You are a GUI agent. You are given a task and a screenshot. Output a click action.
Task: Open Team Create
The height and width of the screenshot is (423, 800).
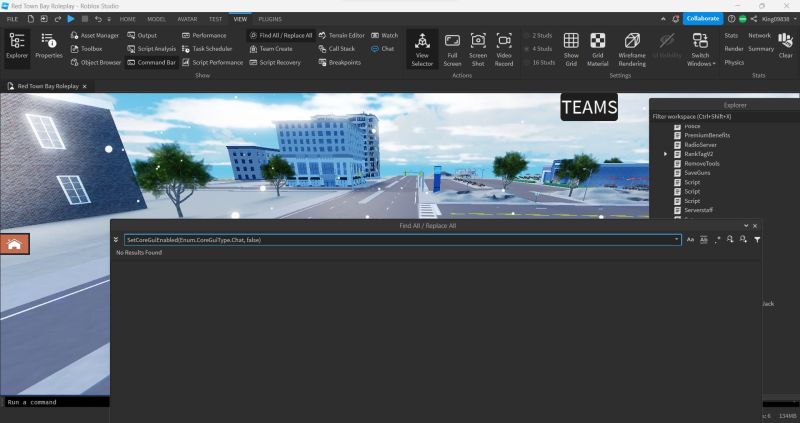pyautogui.click(x=271, y=49)
